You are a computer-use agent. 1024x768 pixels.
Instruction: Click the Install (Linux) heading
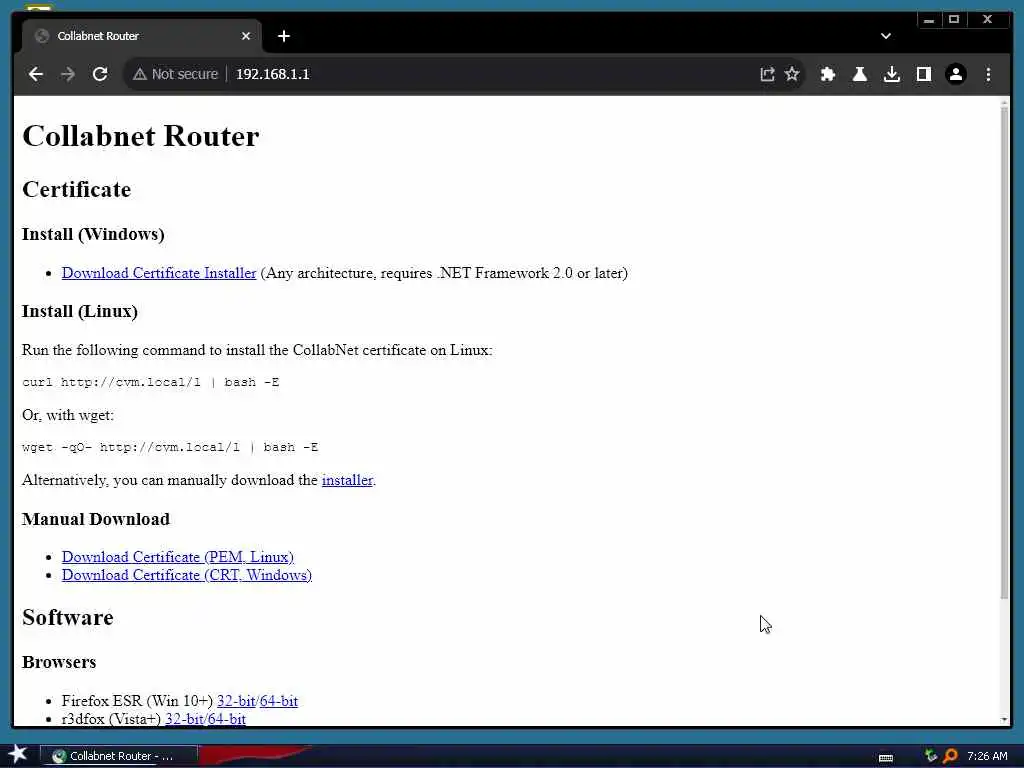pos(80,312)
